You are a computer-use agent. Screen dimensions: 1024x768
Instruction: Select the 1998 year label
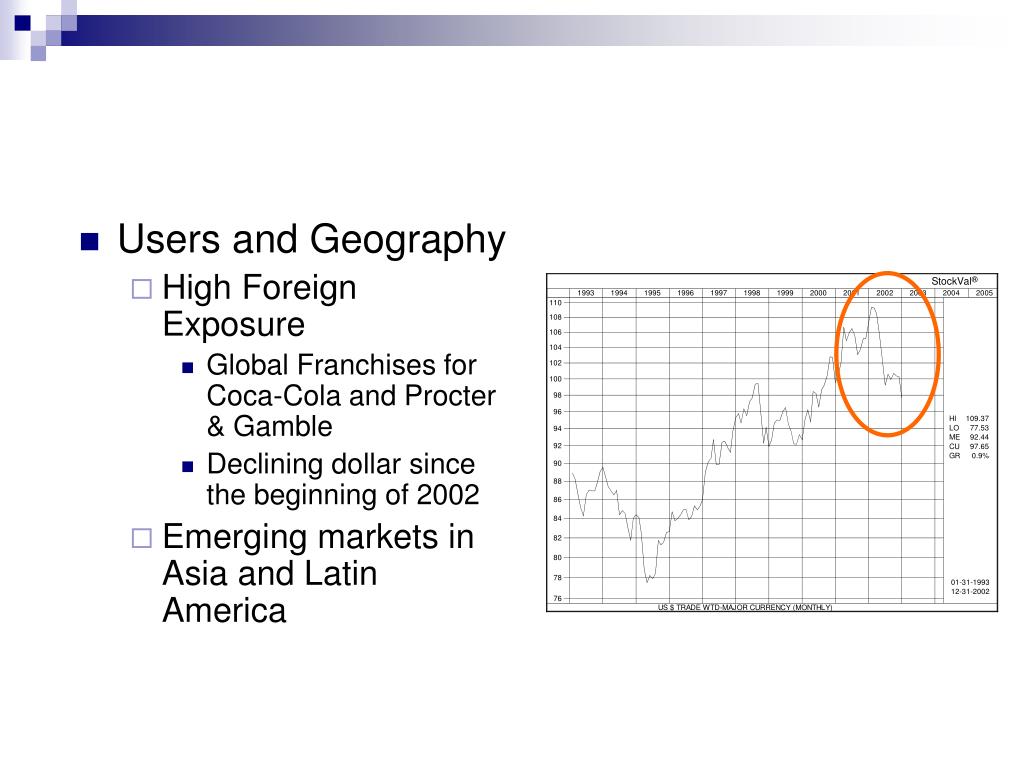tap(752, 293)
